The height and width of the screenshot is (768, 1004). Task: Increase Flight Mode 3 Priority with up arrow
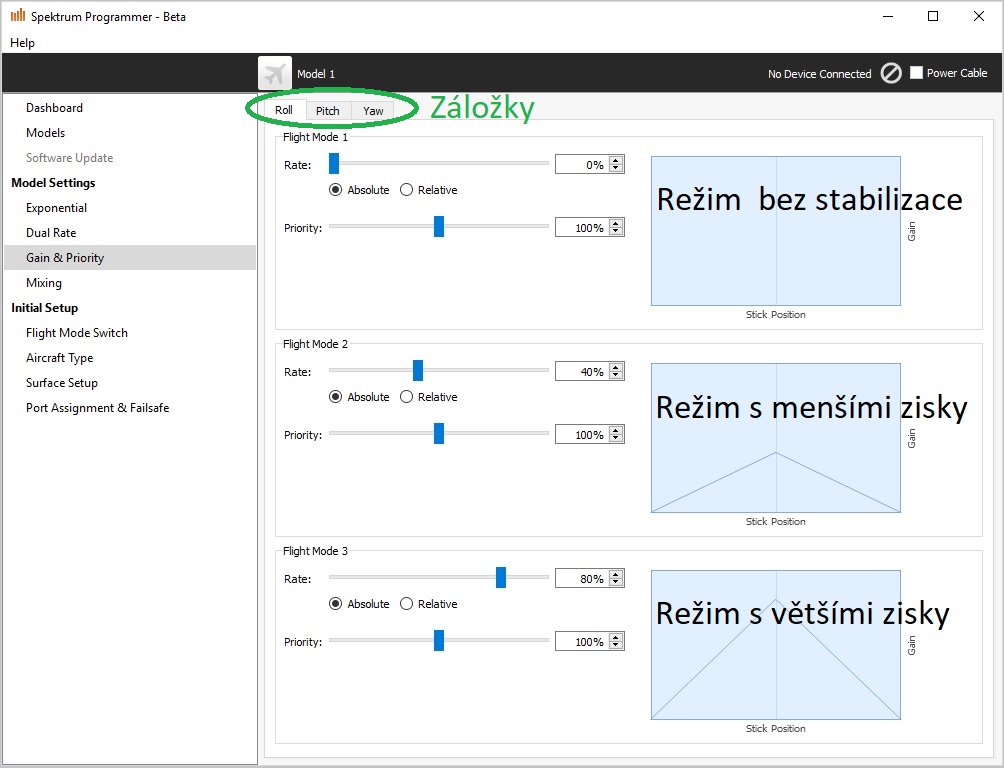pyautogui.click(x=616, y=637)
